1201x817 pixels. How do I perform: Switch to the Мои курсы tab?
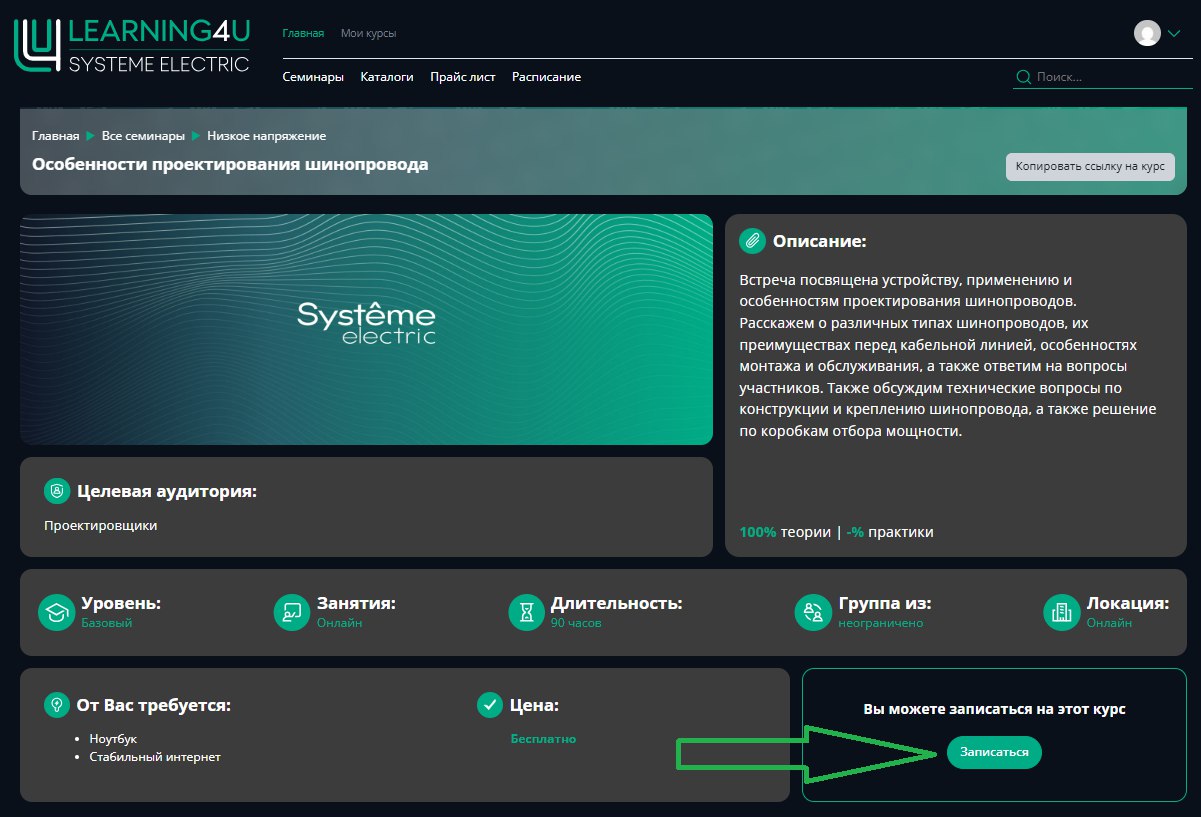click(x=368, y=33)
